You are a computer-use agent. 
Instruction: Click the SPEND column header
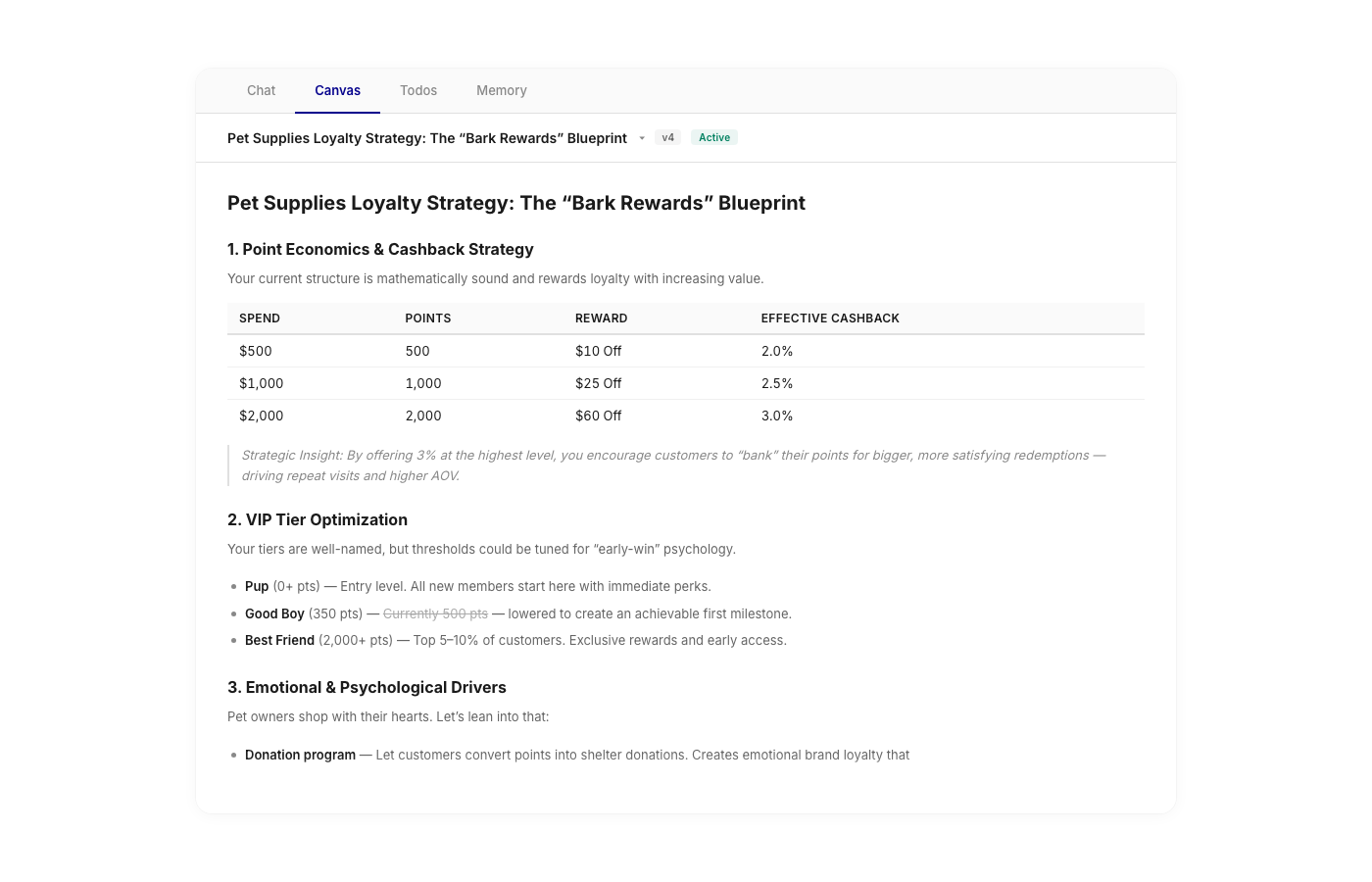click(x=260, y=318)
